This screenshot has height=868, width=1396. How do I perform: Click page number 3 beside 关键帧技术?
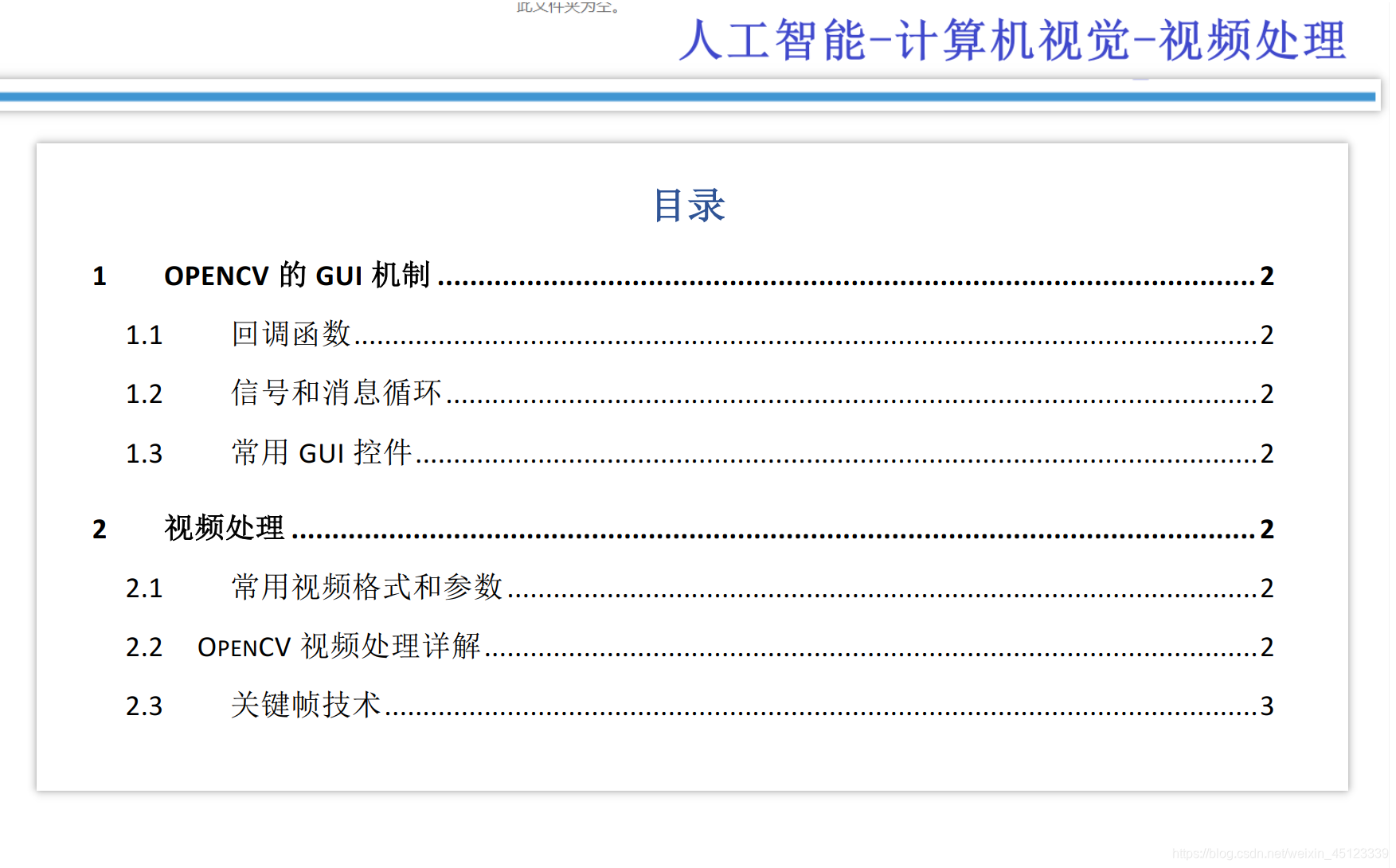click(x=1267, y=706)
